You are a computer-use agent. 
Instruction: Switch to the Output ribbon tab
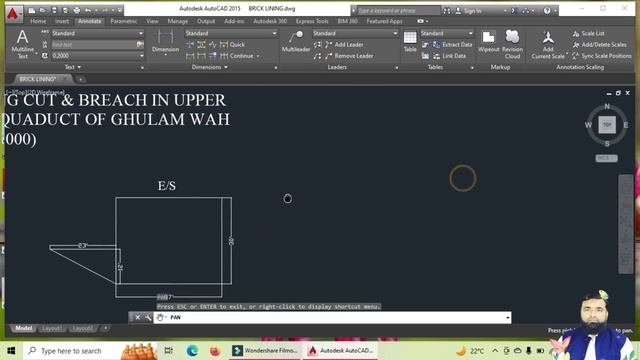206,21
